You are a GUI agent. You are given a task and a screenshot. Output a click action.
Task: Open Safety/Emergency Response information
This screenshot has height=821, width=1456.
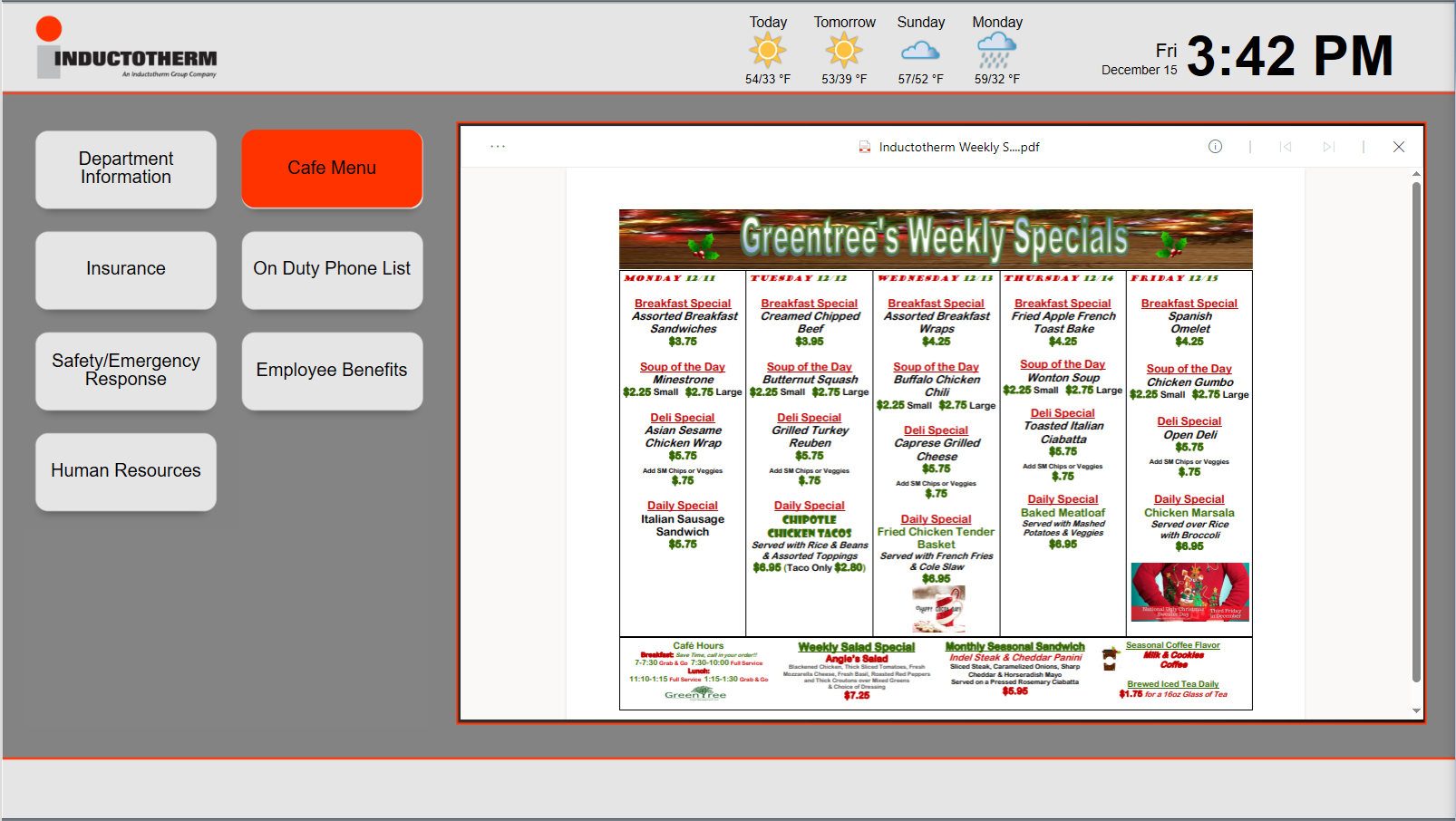(126, 370)
